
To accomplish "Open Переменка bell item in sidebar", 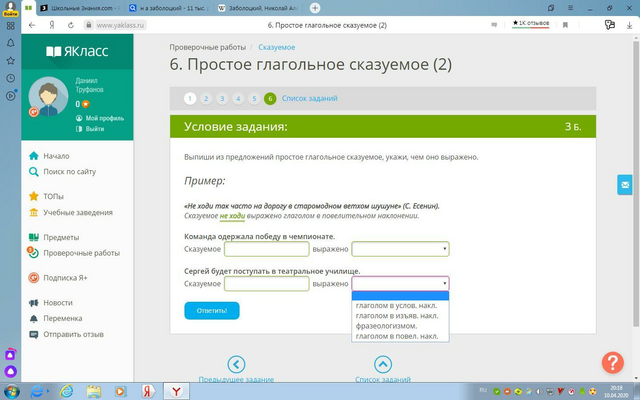I will [x=56, y=318].
